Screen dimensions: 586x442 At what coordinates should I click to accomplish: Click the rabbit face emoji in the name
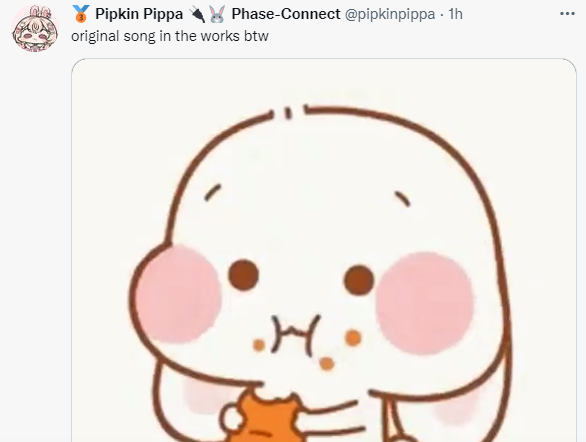click(x=217, y=14)
